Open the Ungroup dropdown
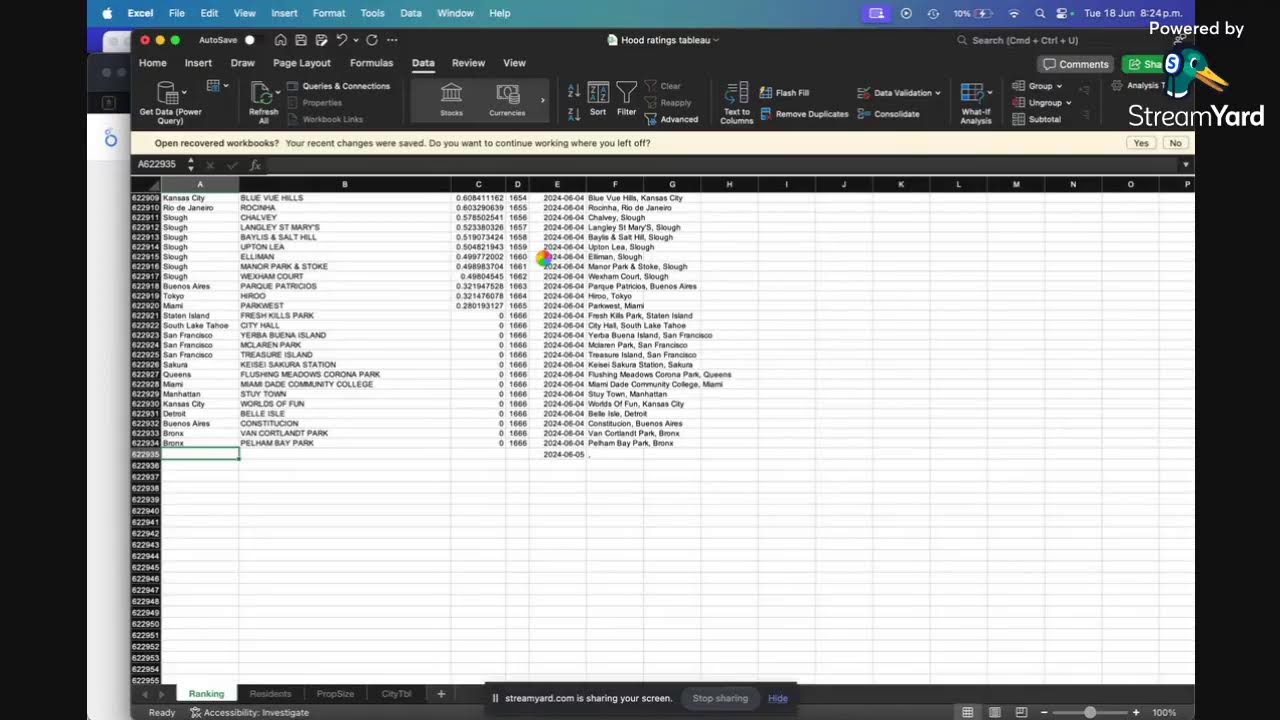 1068,103
